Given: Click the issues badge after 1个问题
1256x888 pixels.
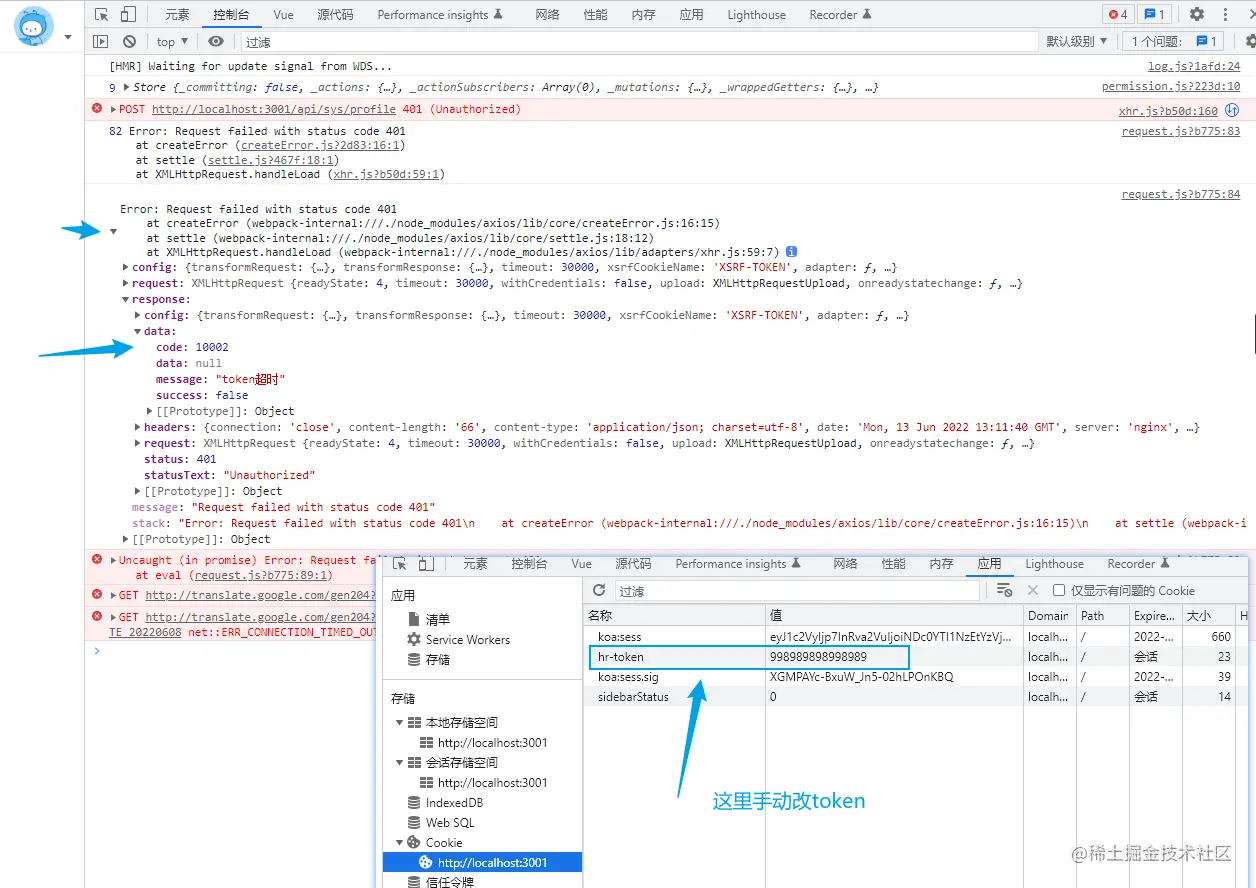Looking at the screenshot, I should click(1207, 41).
